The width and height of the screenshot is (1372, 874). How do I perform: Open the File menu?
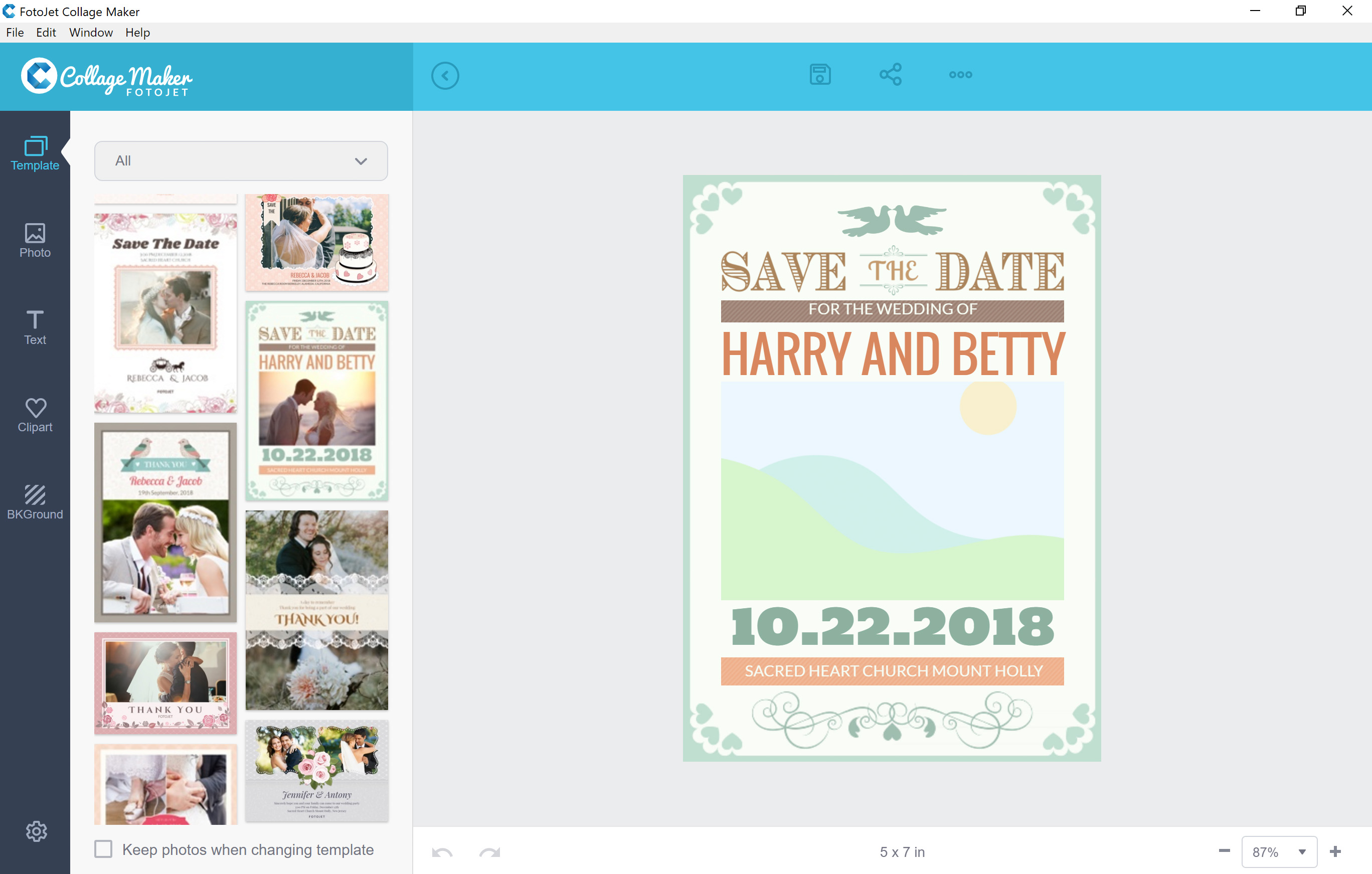[x=14, y=33]
